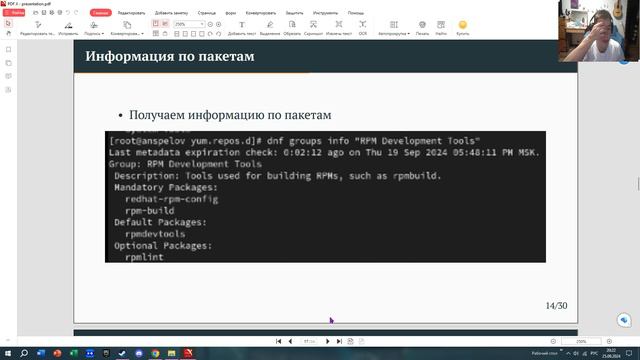This screenshot has height=360, width=640.
Task: Open the Edit ribbon tab
Action: (x=131, y=13)
